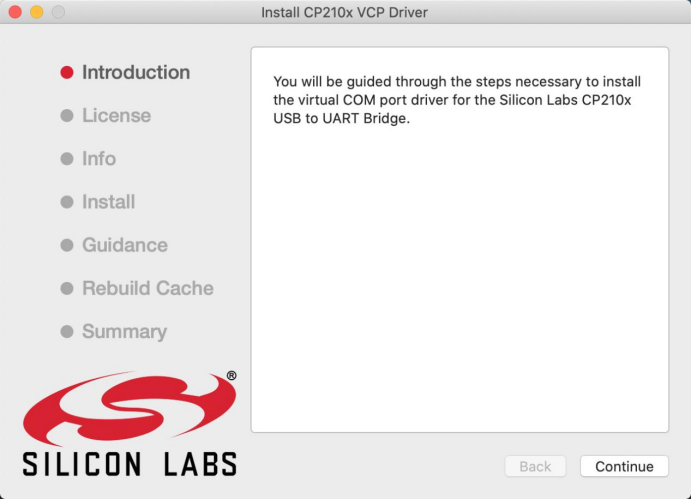
Task: Click the Rebuild Cache step label
Action: [x=148, y=288]
